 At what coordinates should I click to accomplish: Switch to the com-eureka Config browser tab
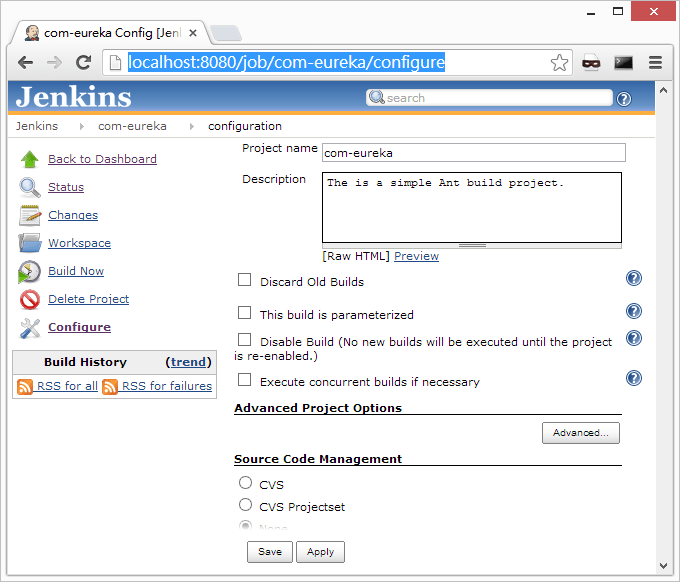coord(110,33)
